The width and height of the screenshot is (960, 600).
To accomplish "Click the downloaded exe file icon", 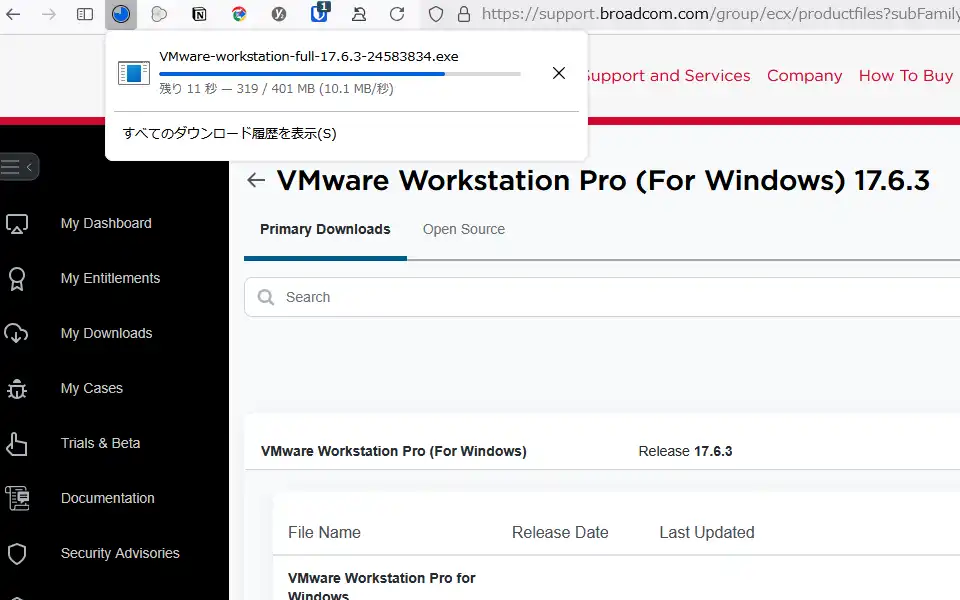I will coord(133,73).
